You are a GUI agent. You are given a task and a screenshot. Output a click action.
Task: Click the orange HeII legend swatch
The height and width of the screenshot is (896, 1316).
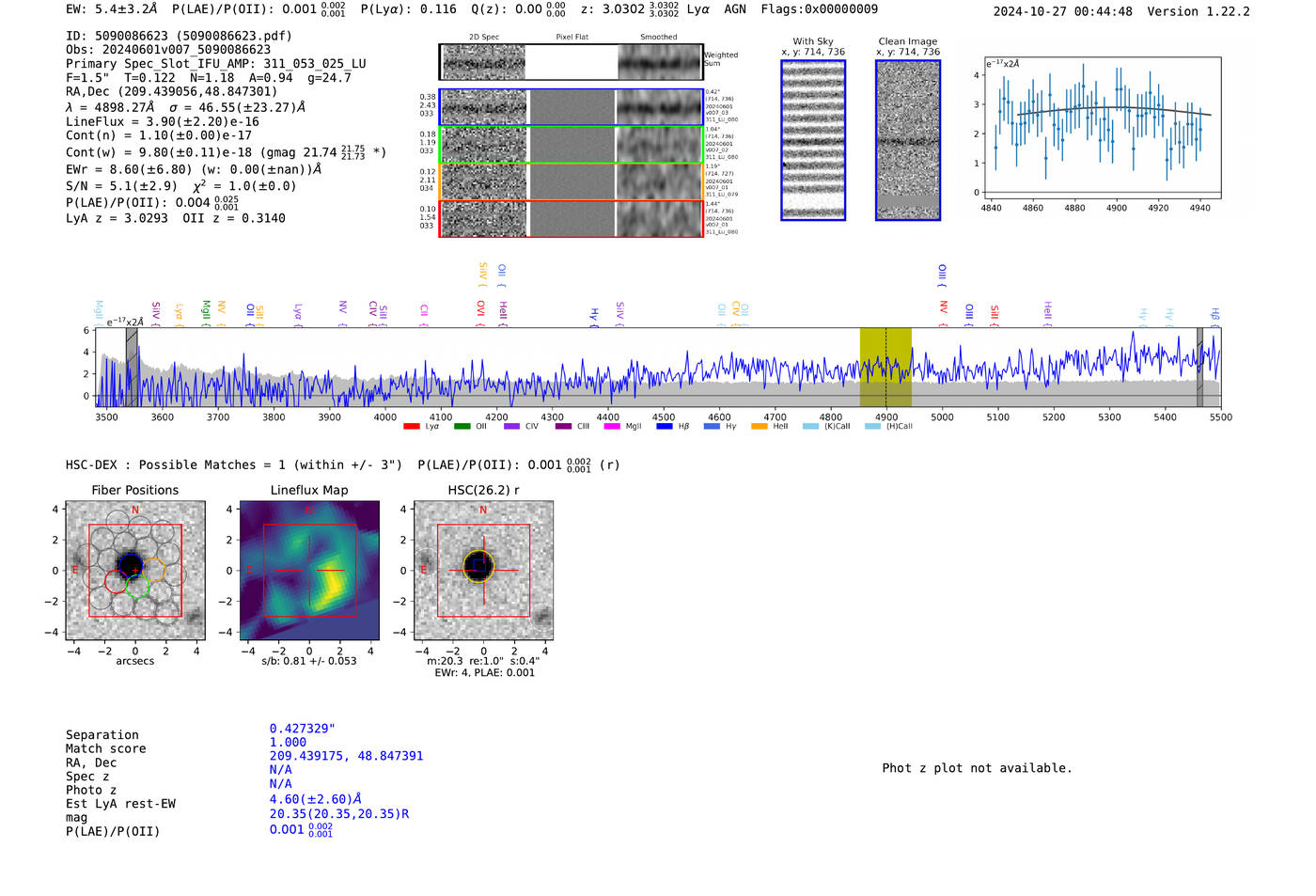760,427
